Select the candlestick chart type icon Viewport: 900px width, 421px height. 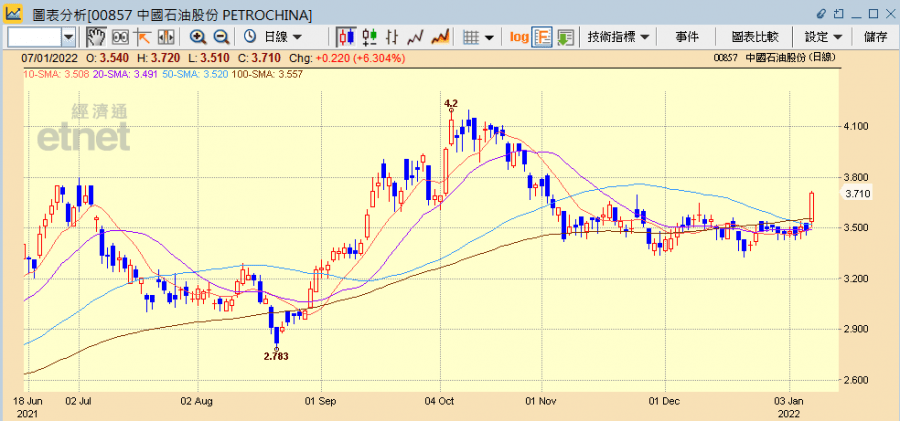346,37
